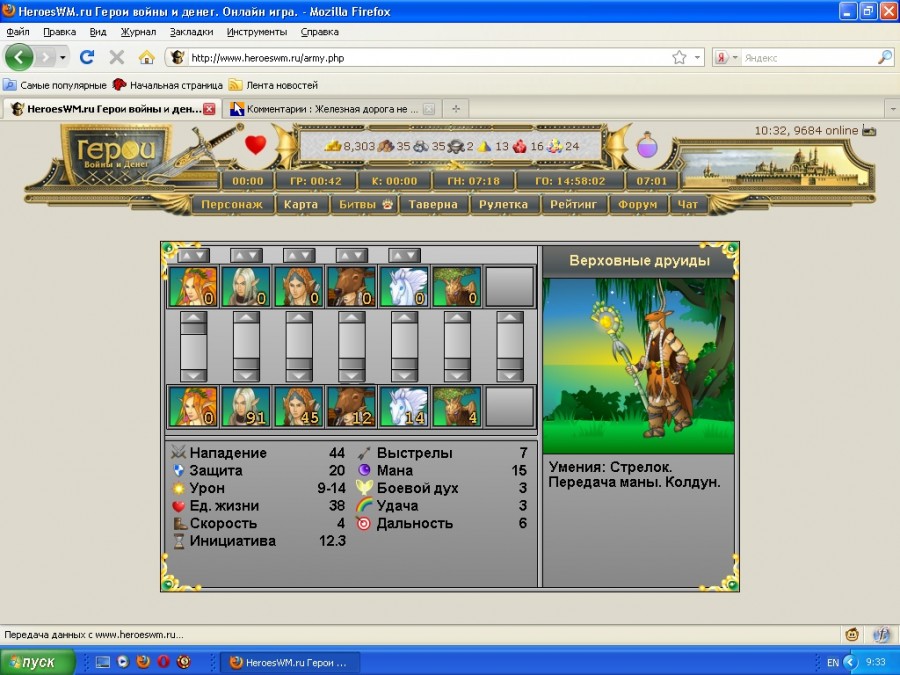The height and width of the screenshot is (675, 900).
Task: Click the down arrow of the fairy unit slider
Action: (193, 375)
